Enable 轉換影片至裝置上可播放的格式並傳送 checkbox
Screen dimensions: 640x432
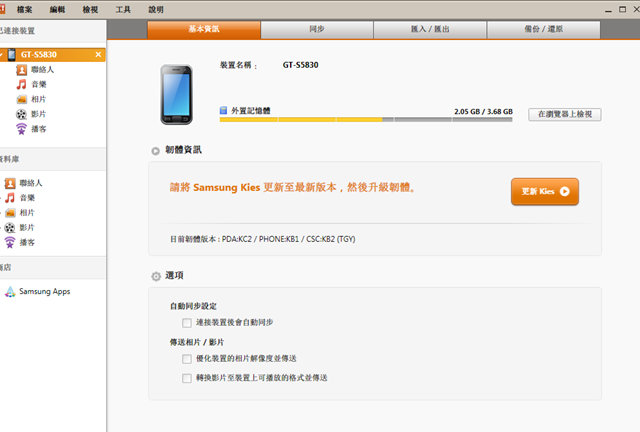187,378
